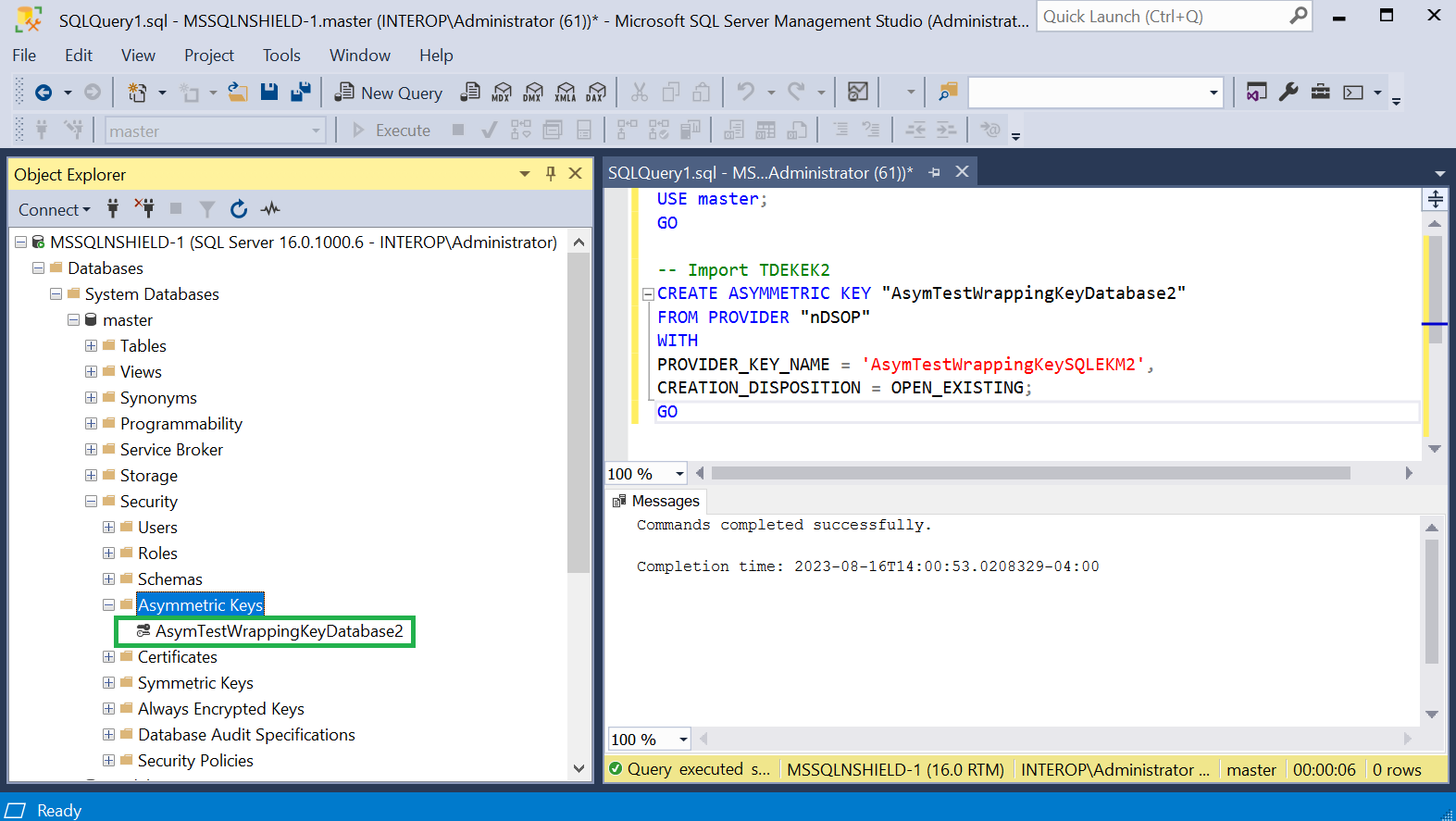The height and width of the screenshot is (821, 1456).
Task: Click the query editor horizontal scrollbar
Action: click(x=1030, y=473)
